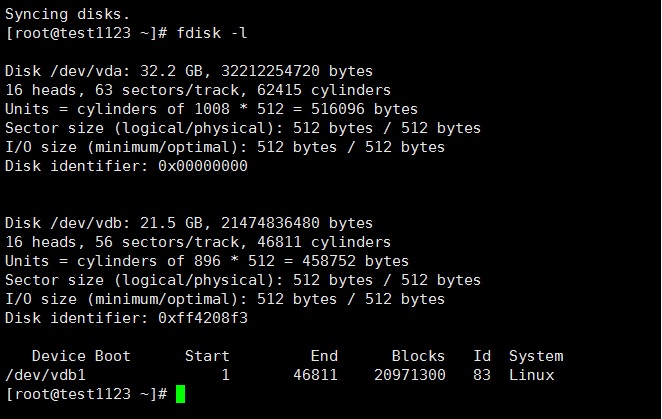
Task: Select the 'fdisk -l' command text
Action: click(x=212, y=33)
